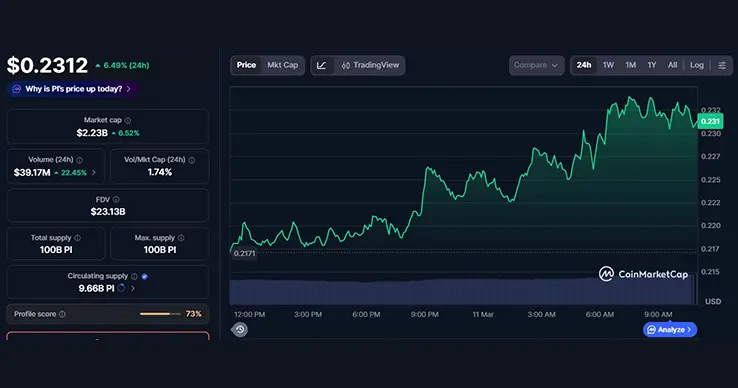This screenshot has width=738, height=388.
Task: Click the $0.2312 price heading
Action: [48, 65]
